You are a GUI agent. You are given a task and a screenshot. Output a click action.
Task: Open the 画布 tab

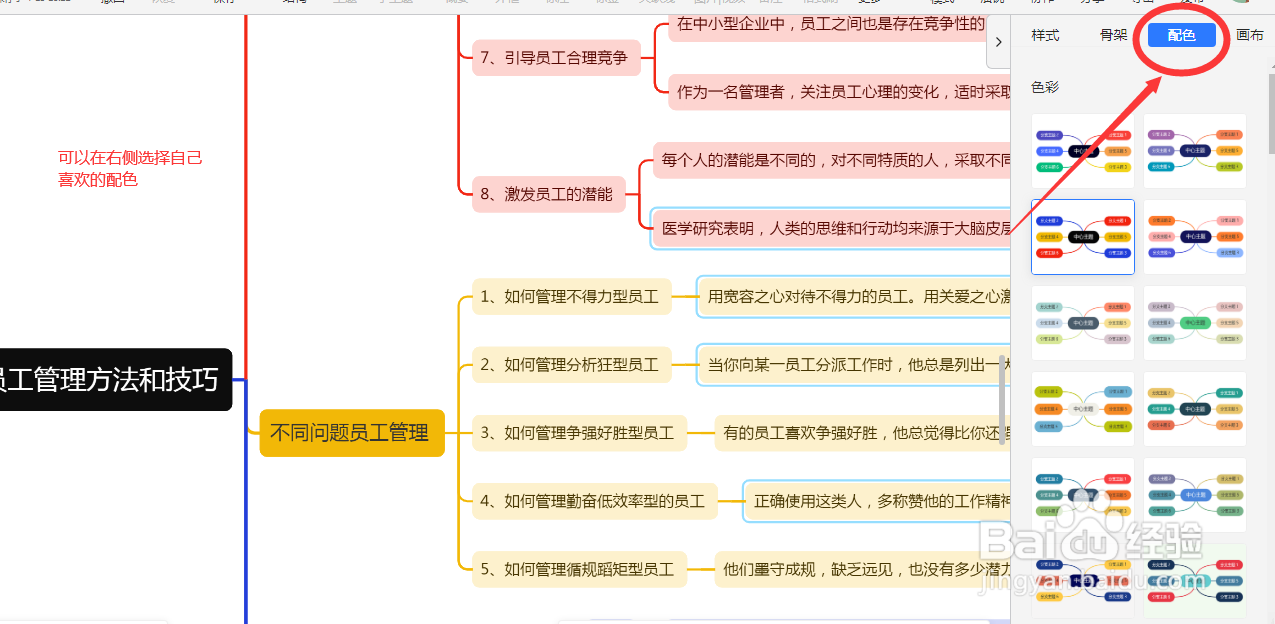coord(1249,35)
